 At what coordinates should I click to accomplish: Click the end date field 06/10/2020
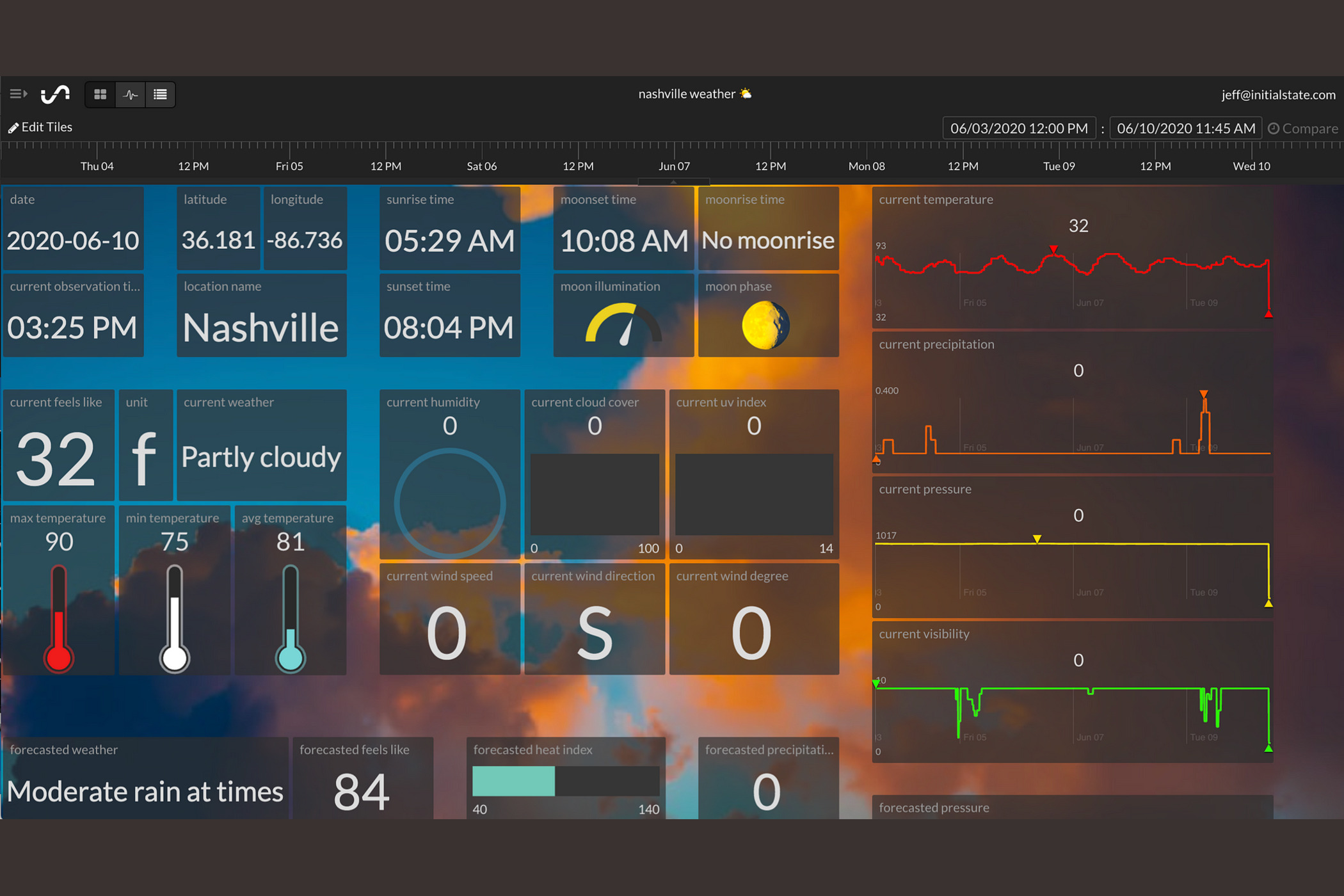1185,129
